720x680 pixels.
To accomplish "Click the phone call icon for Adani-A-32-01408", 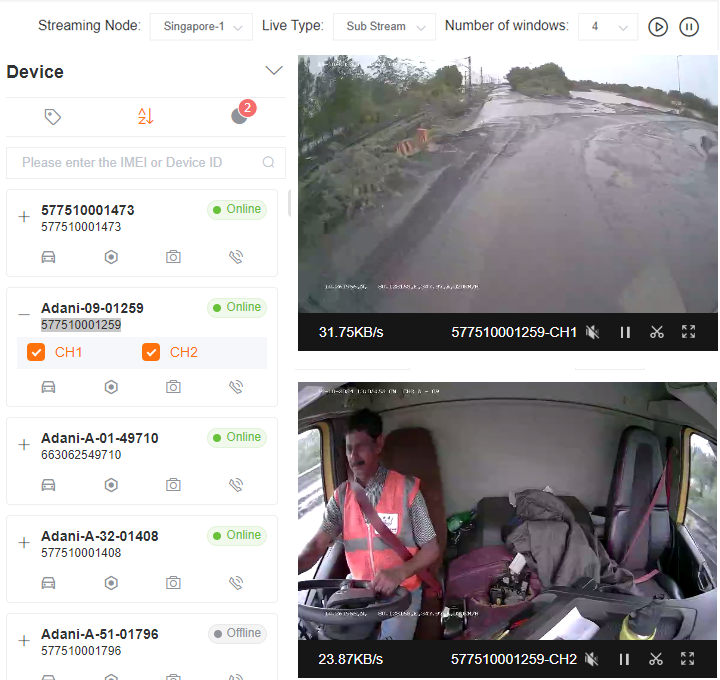I will [236, 583].
